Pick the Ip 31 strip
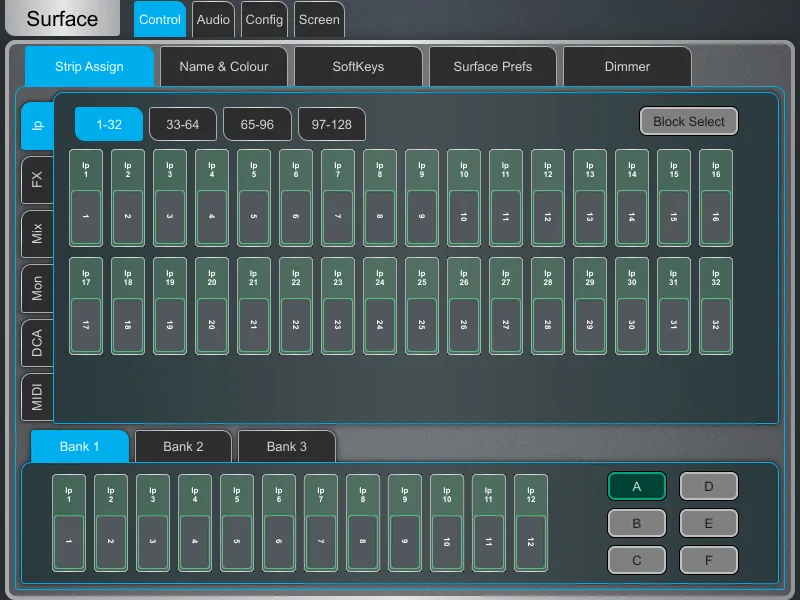The width and height of the screenshot is (800, 600). pyautogui.click(x=674, y=306)
